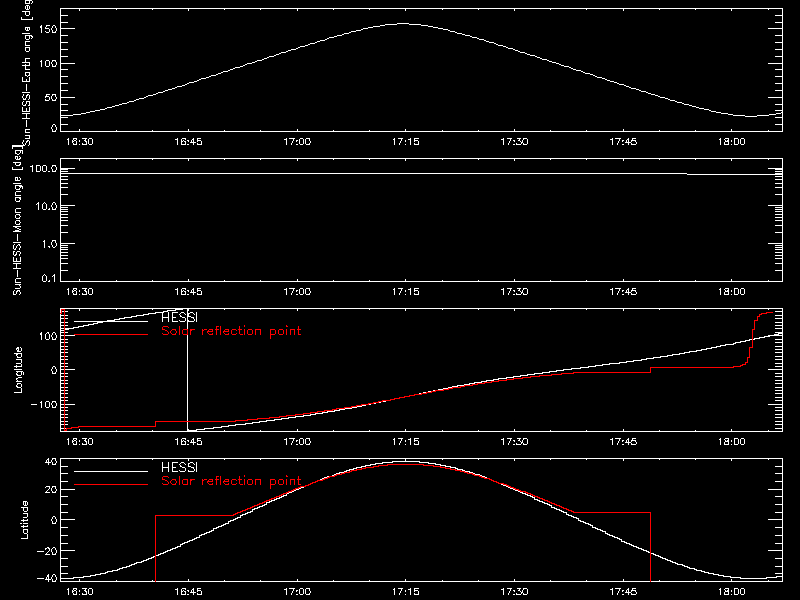
Task: Click the 100 tick on Longitude axis
Action: point(48,336)
